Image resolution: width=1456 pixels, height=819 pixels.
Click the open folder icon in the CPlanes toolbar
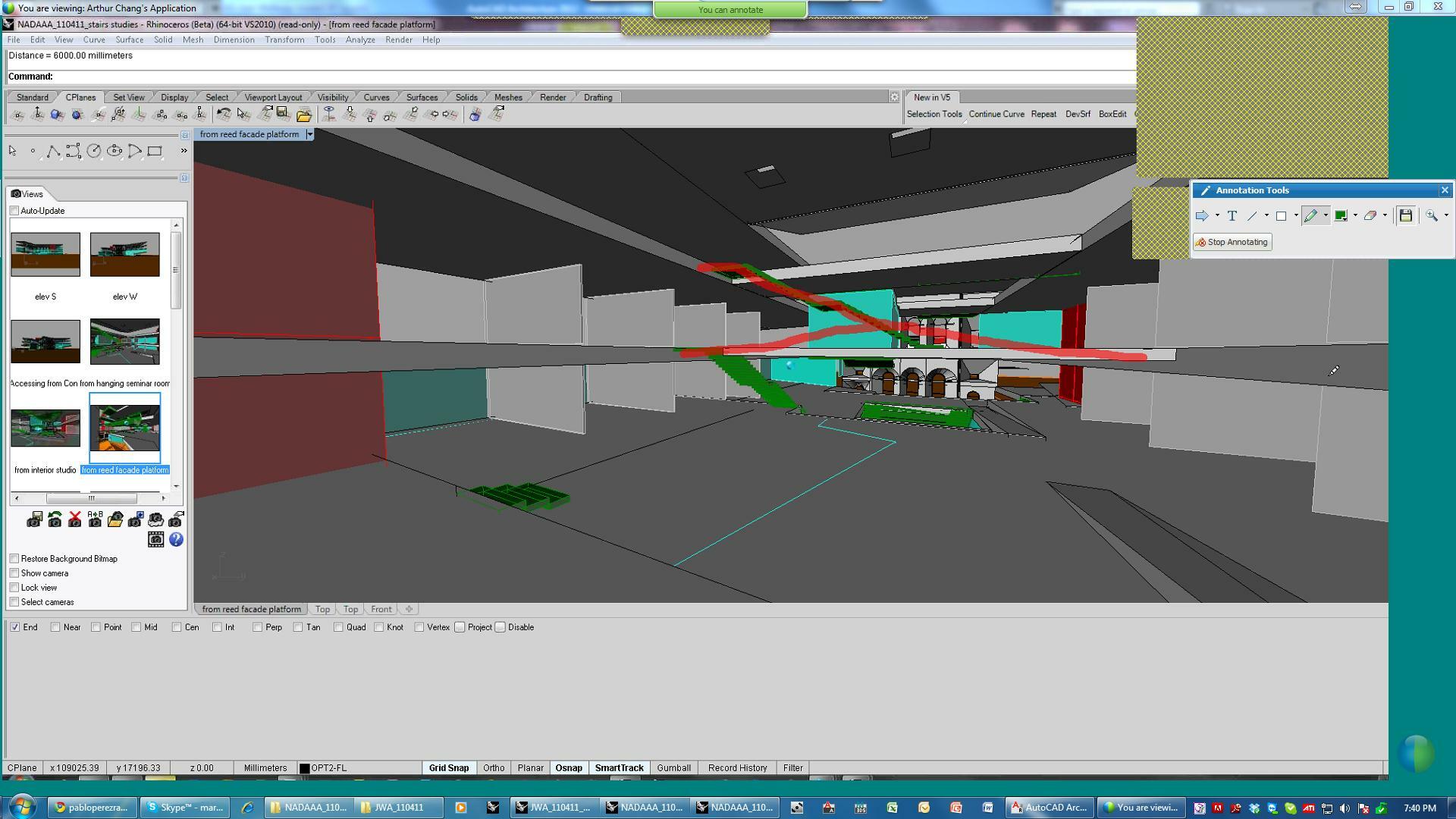304,115
